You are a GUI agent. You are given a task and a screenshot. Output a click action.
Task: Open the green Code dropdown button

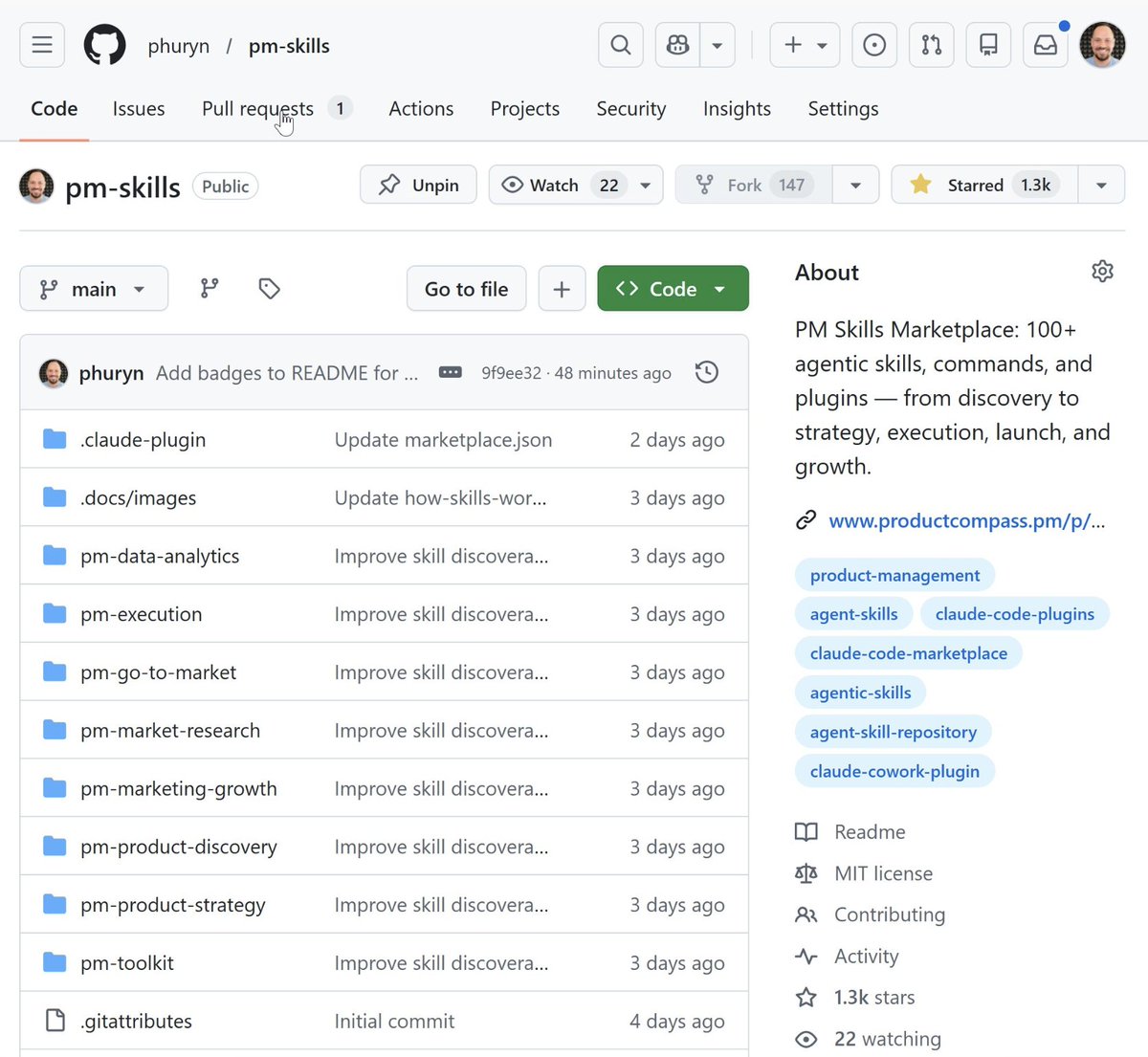[673, 289]
